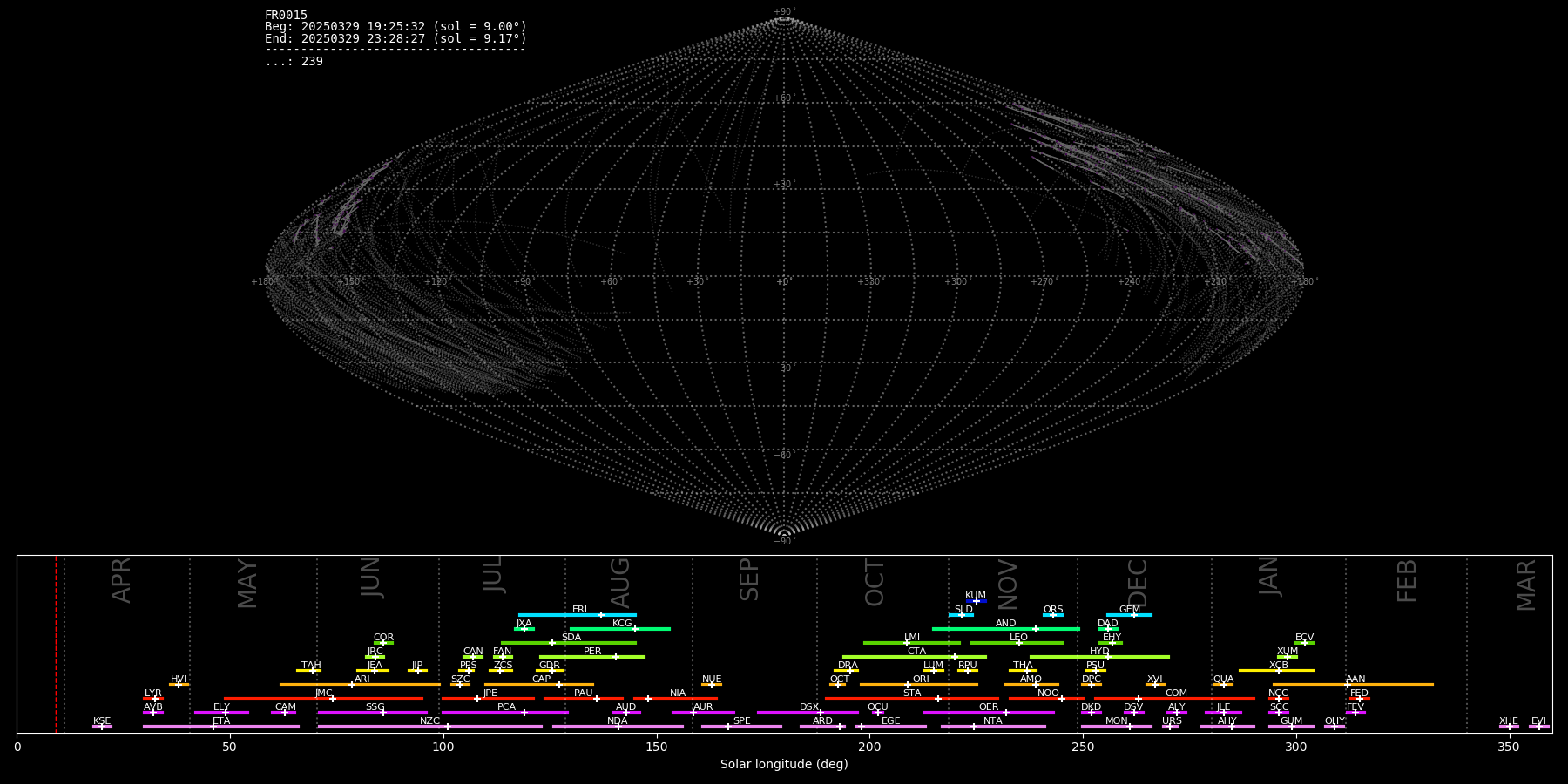Click the yellow XCB shower bar
1568x784 pixels.
pos(1276,671)
